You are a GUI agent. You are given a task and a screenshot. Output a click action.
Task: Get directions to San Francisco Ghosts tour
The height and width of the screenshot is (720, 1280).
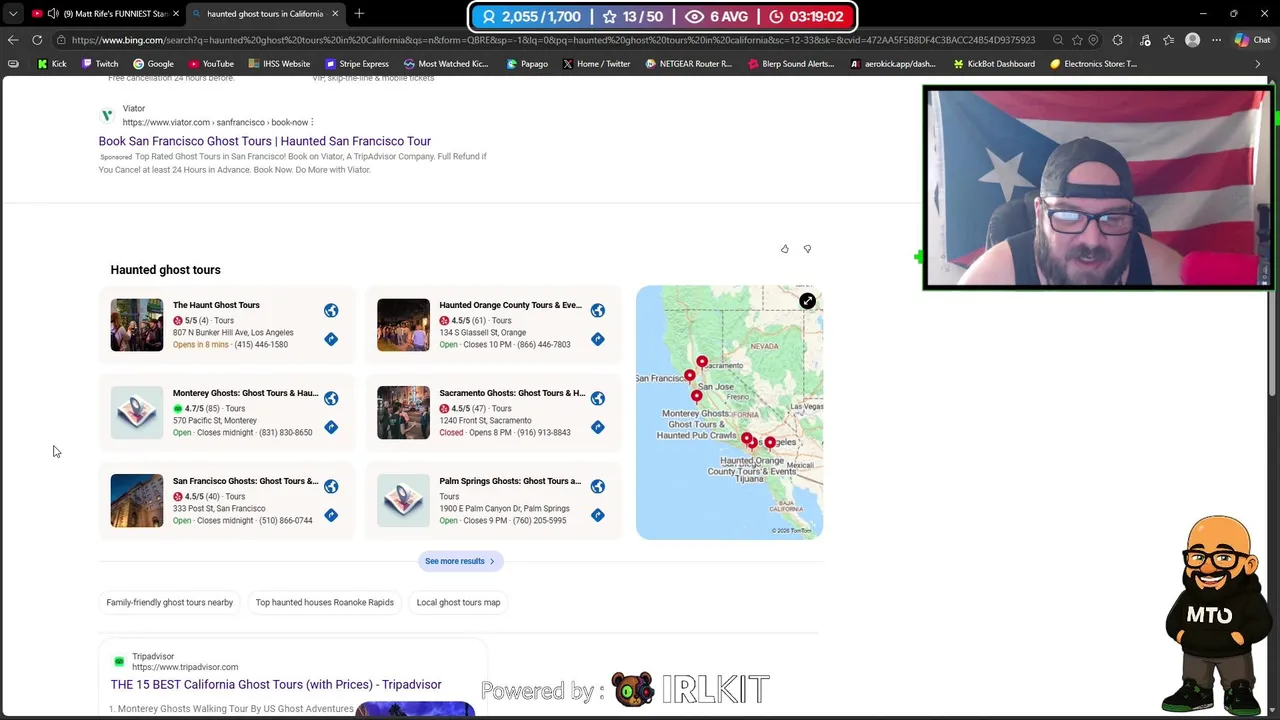click(x=331, y=515)
